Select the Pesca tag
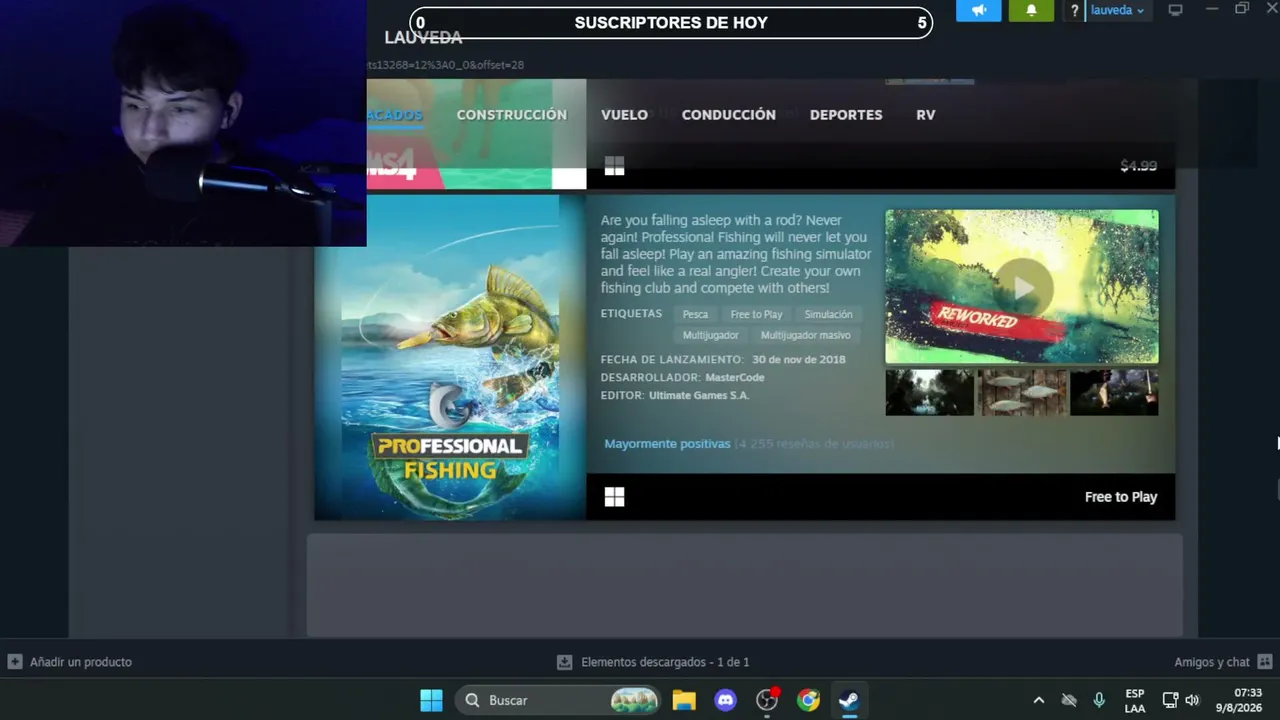The width and height of the screenshot is (1280, 720). click(x=695, y=314)
